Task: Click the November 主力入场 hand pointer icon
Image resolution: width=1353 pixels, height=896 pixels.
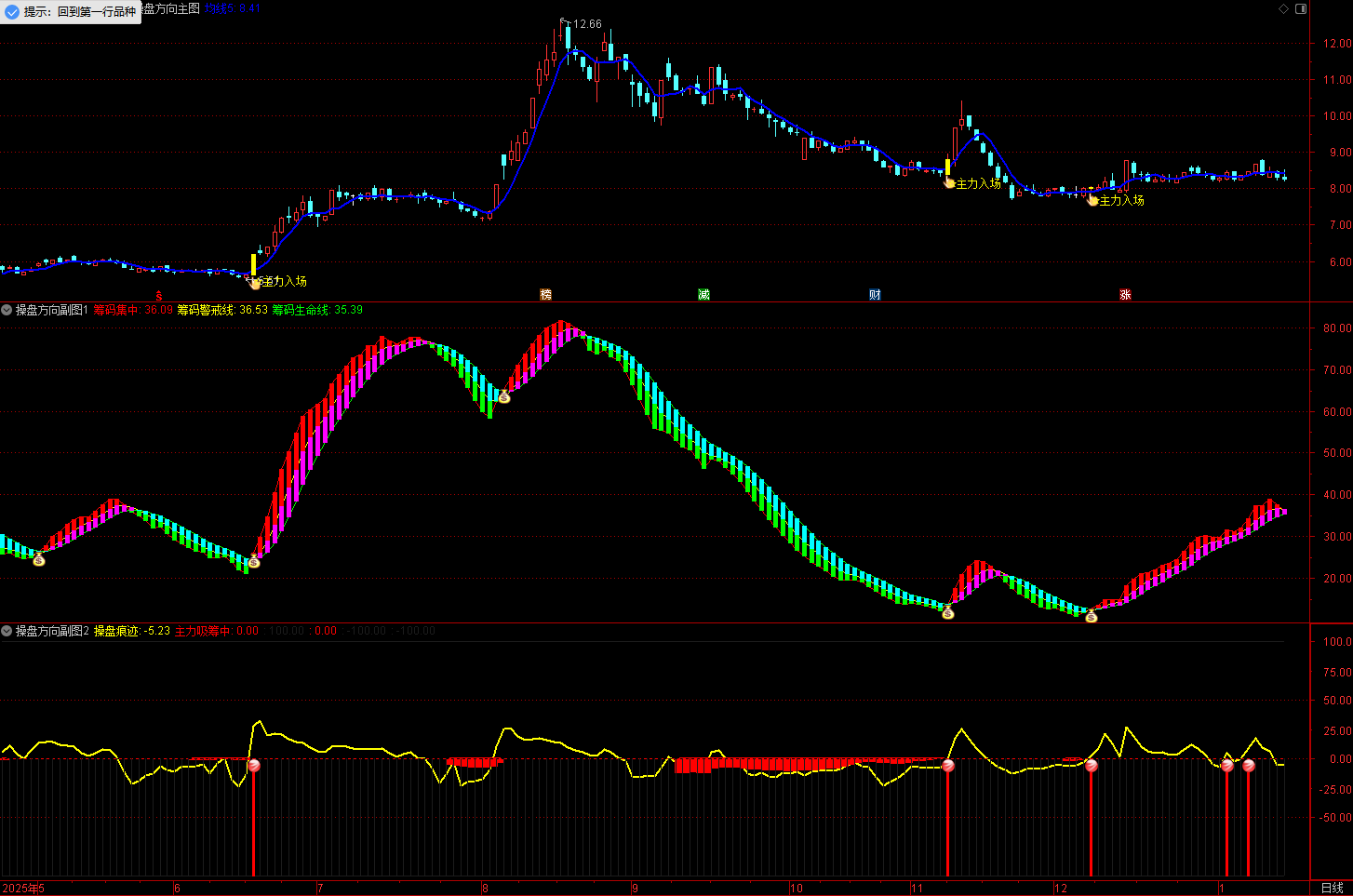Action: (x=949, y=183)
